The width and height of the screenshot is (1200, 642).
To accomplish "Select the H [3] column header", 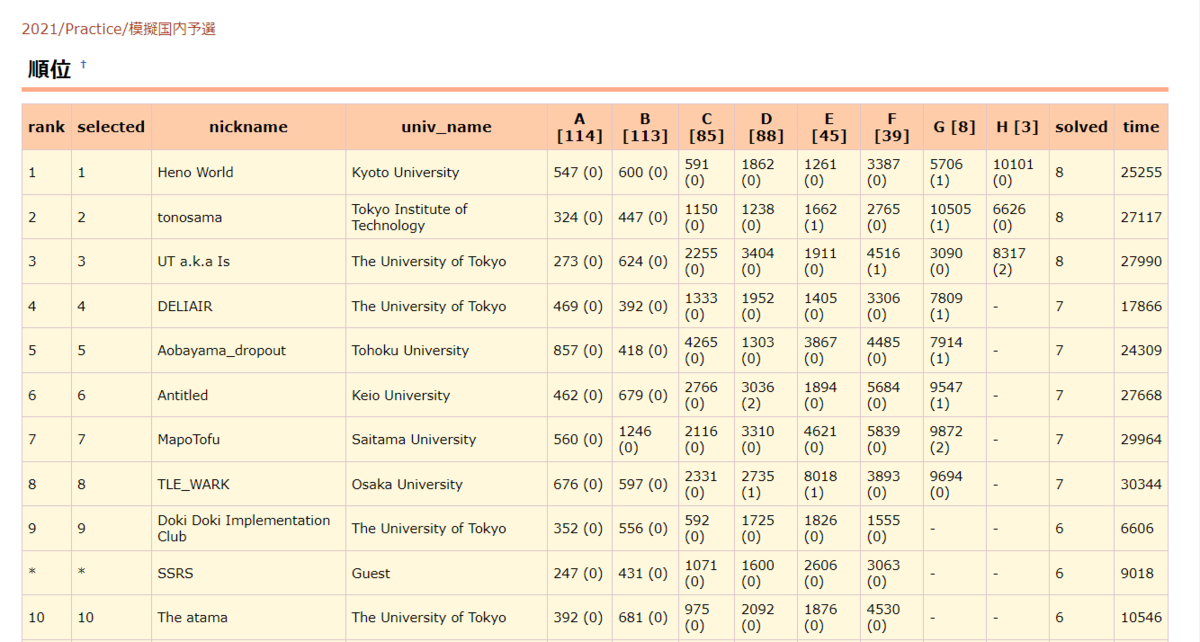I will 1017,127.
